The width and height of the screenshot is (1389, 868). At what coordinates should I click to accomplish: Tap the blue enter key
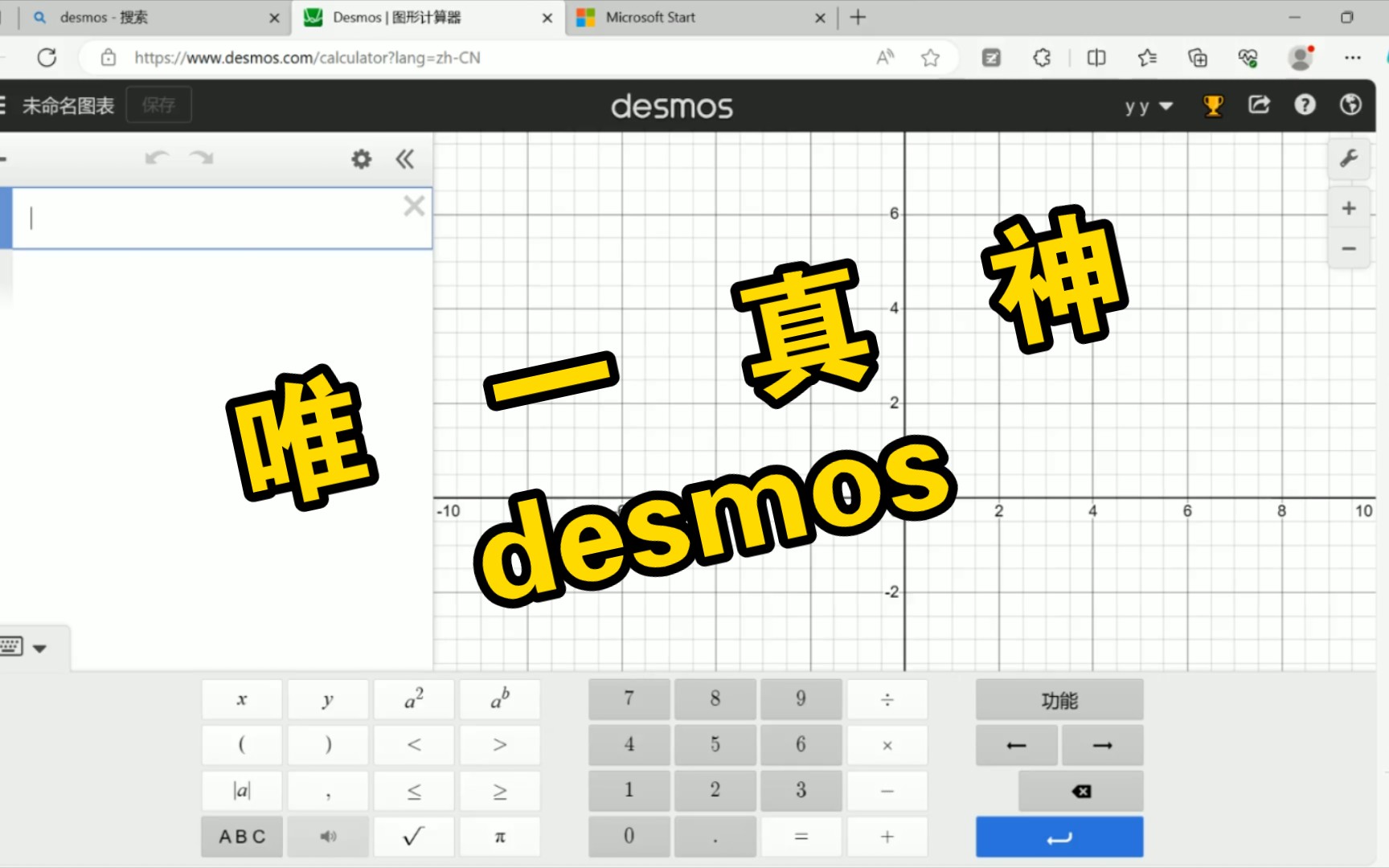pyautogui.click(x=1059, y=837)
